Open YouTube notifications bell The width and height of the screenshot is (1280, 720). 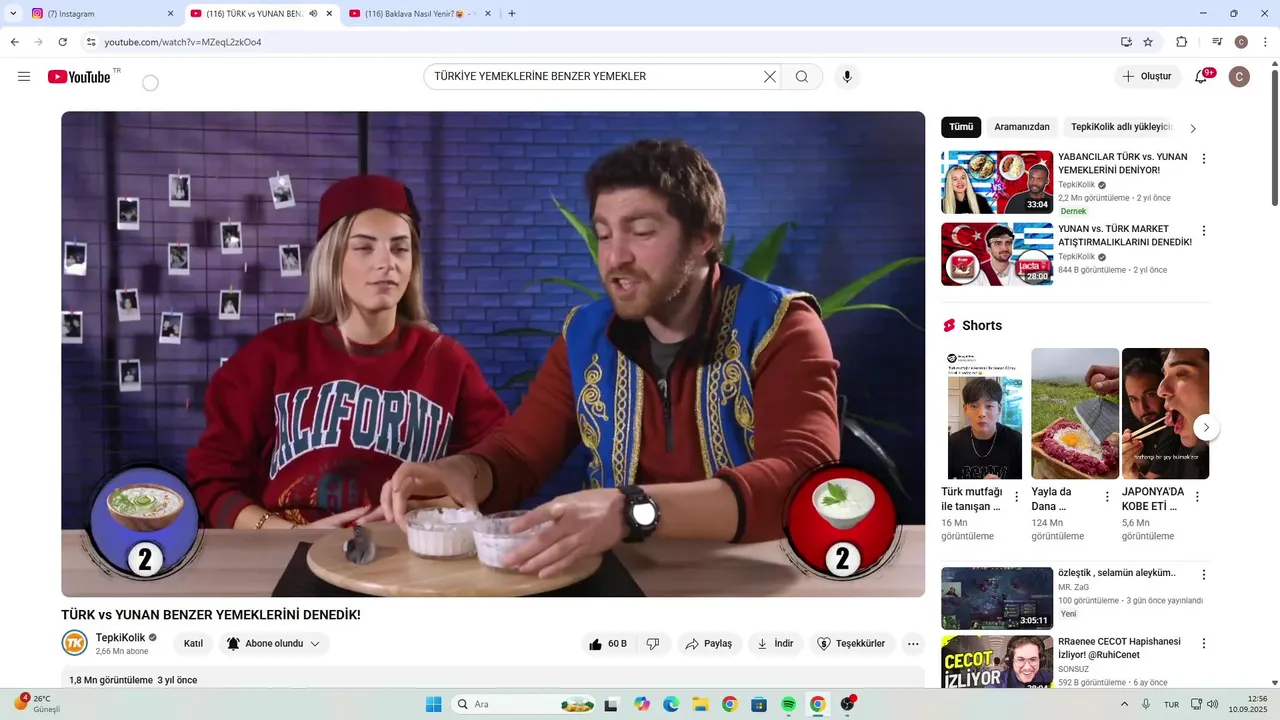pos(1202,76)
